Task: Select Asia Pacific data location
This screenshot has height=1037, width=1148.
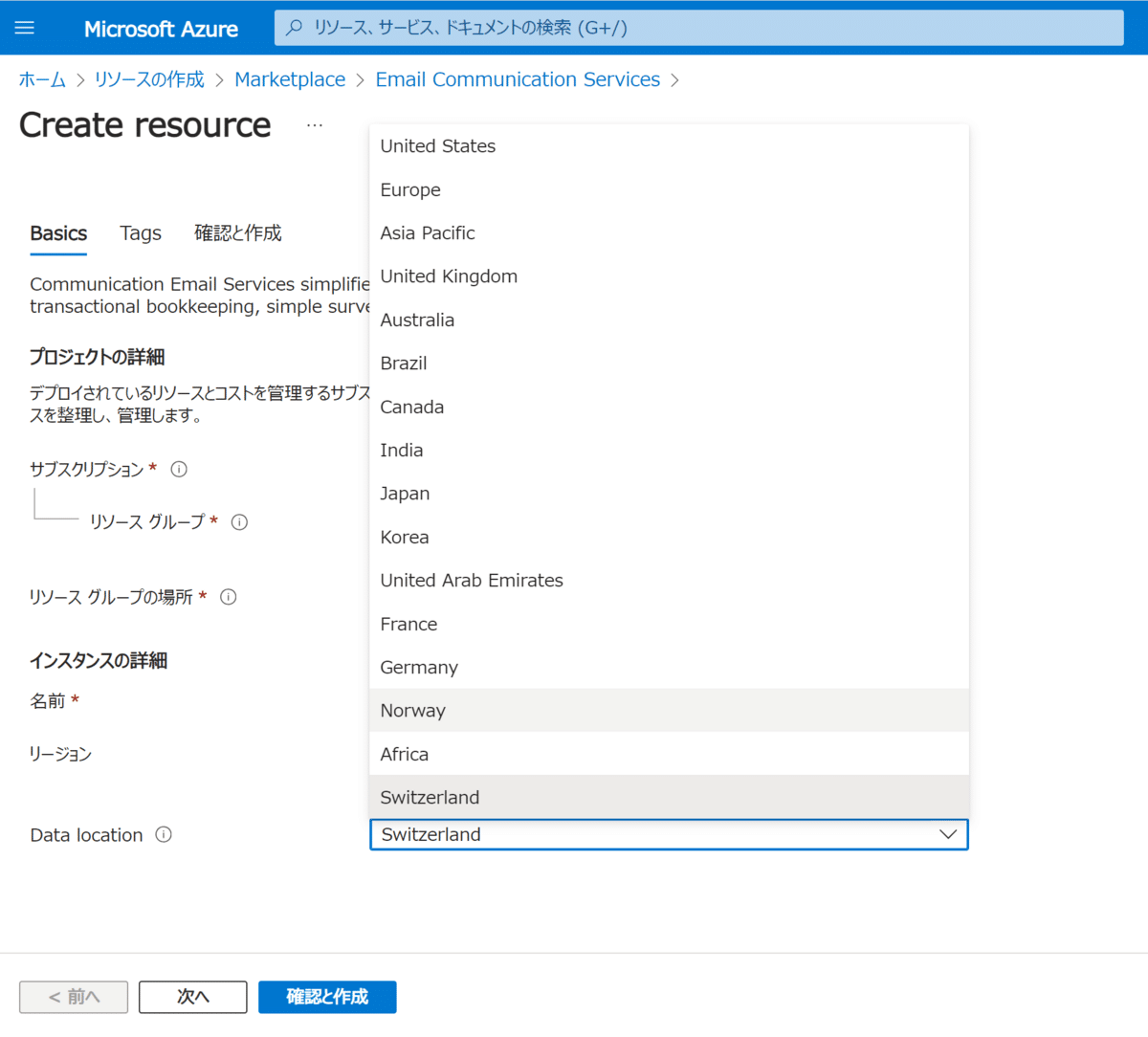Action: [x=669, y=233]
